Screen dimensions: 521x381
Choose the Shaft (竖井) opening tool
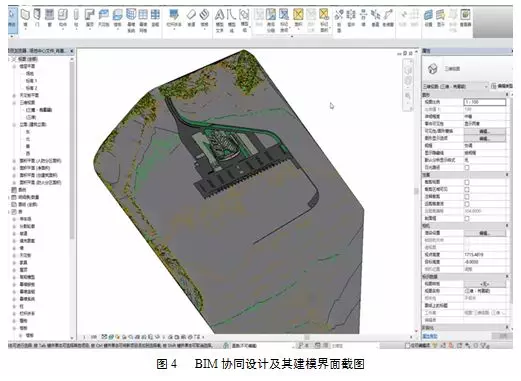coord(351,18)
